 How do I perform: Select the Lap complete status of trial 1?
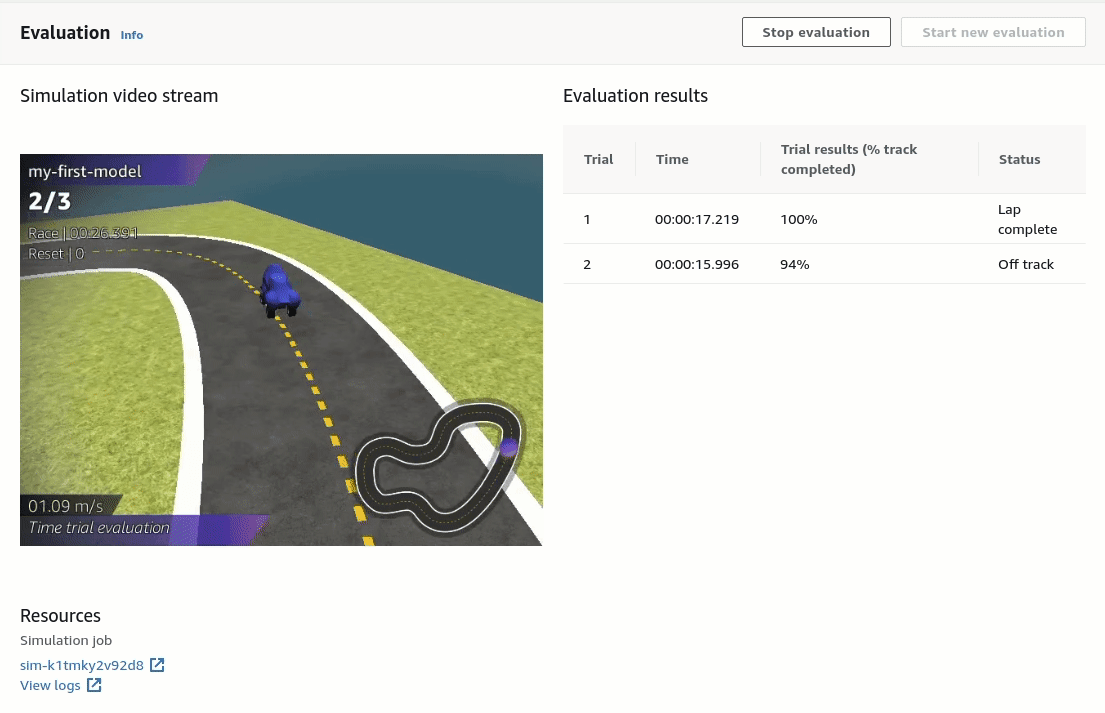[x=1026, y=219]
